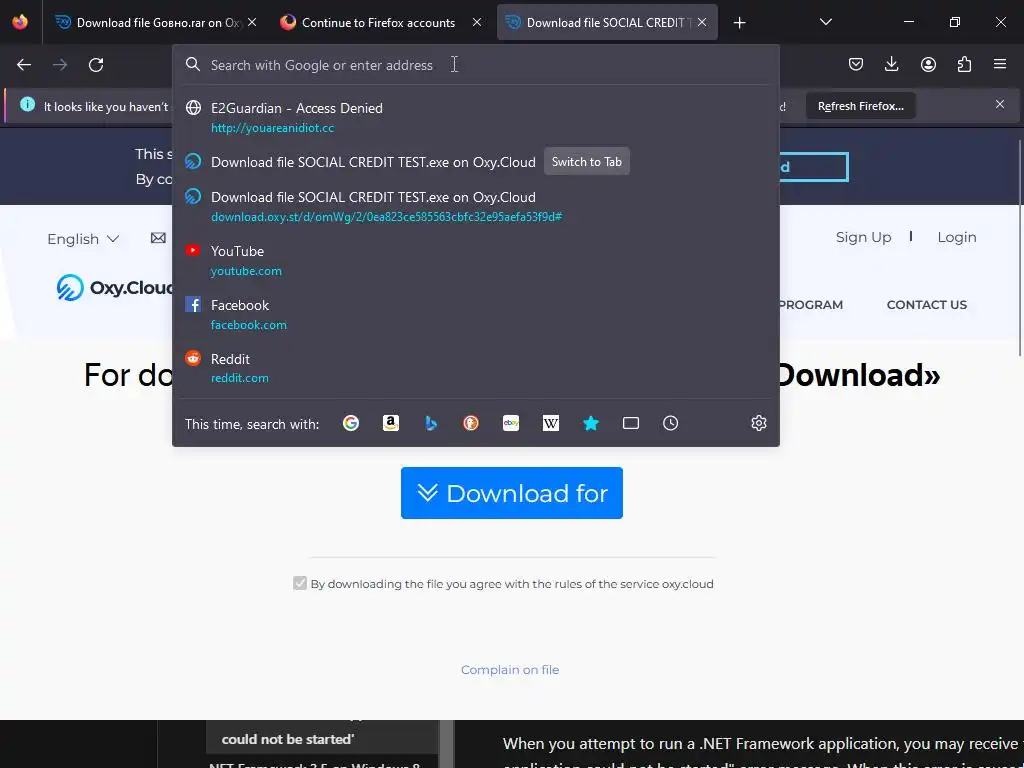Click the address bar search field

475,65
